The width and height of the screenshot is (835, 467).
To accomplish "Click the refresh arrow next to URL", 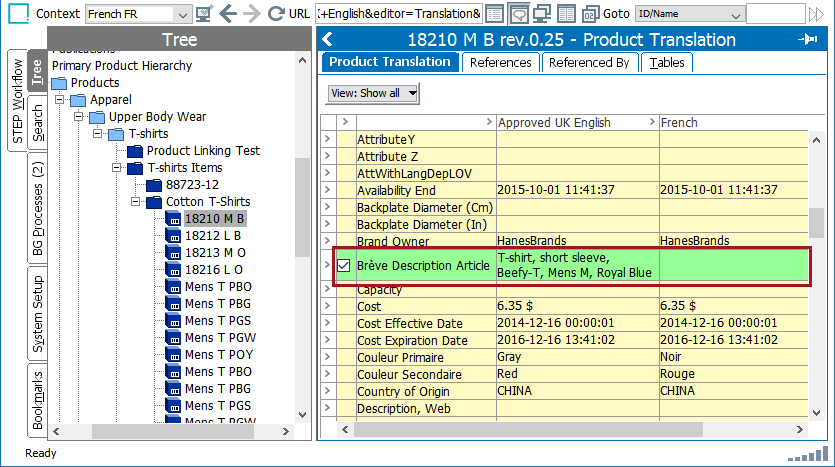I will (274, 14).
